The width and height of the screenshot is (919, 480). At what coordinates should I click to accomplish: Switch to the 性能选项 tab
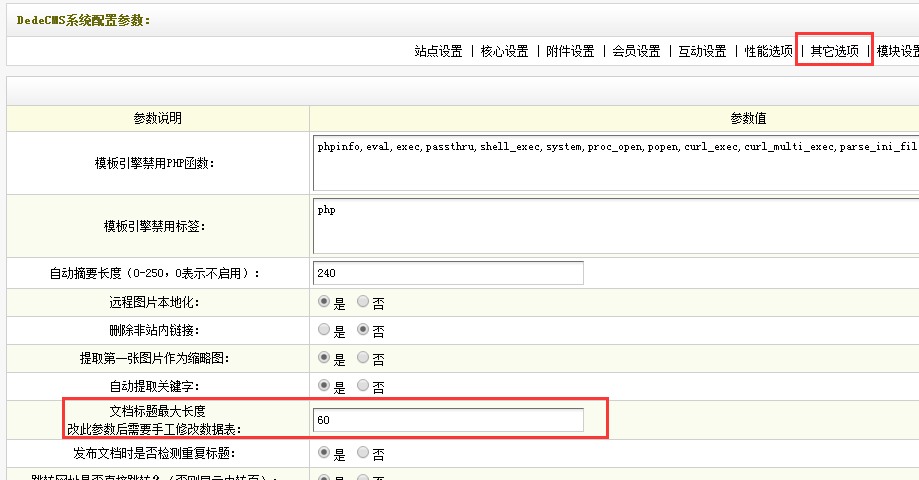click(x=768, y=51)
